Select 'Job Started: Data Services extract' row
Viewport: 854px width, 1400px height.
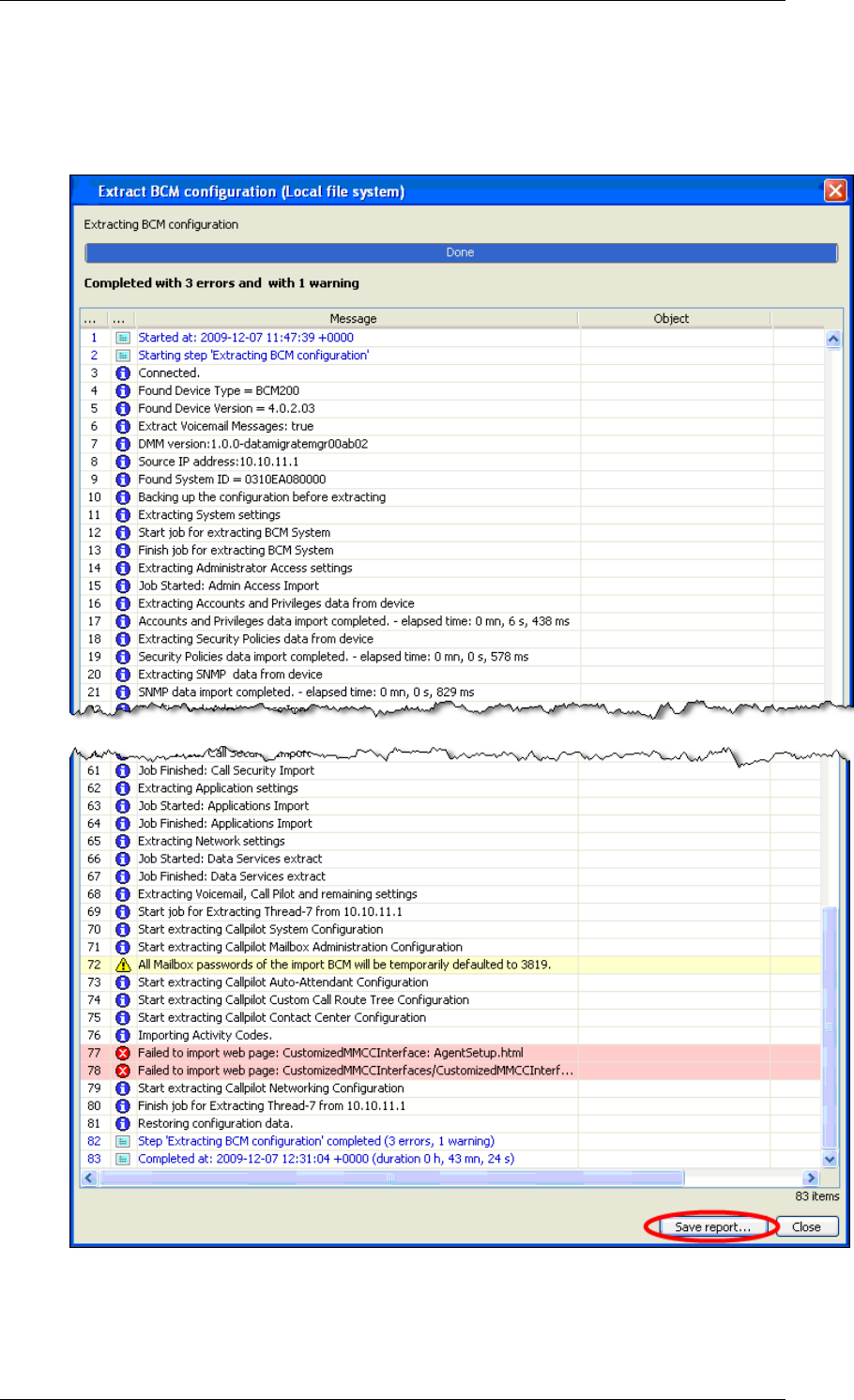tap(450, 860)
